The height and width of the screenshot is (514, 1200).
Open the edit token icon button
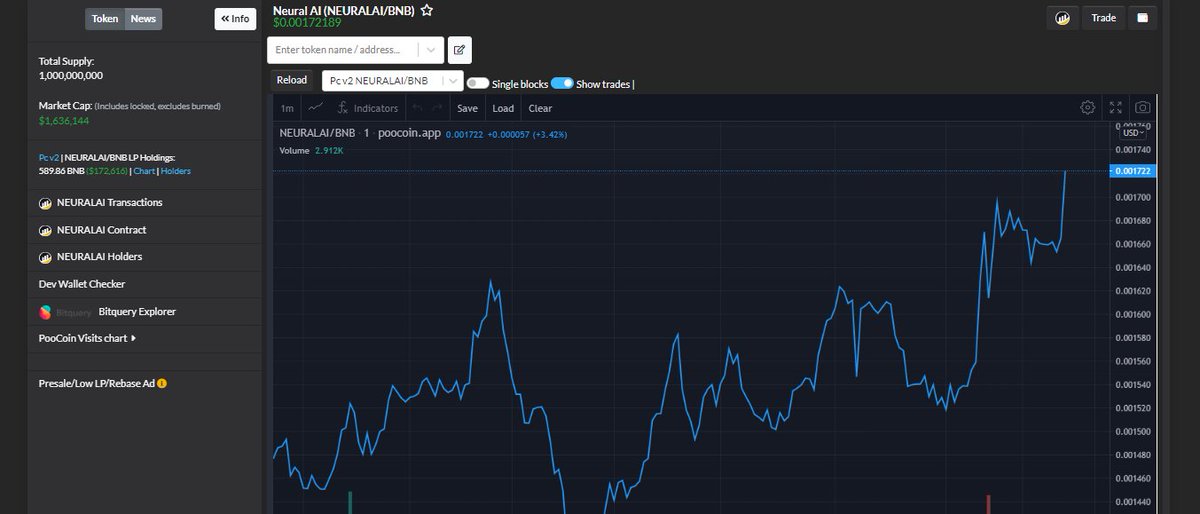(460, 49)
